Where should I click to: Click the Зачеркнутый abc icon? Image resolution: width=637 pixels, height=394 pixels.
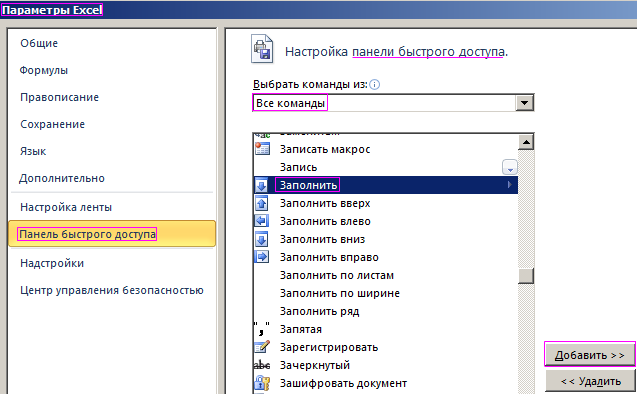262,365
